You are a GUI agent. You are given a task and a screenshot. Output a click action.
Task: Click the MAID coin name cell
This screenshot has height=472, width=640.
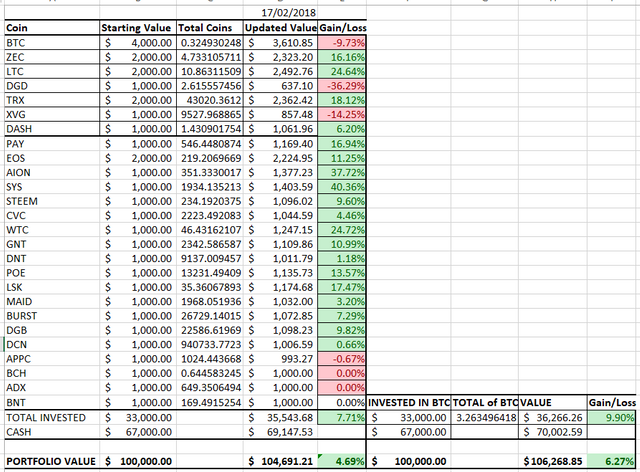[52, 301]
